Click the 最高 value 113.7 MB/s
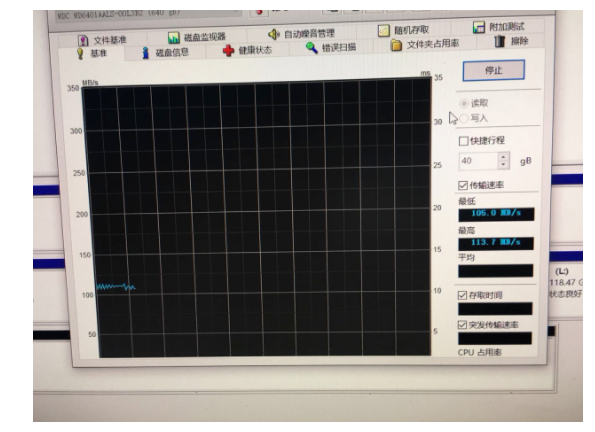This screenshot has height=432, width=595. 496,243
